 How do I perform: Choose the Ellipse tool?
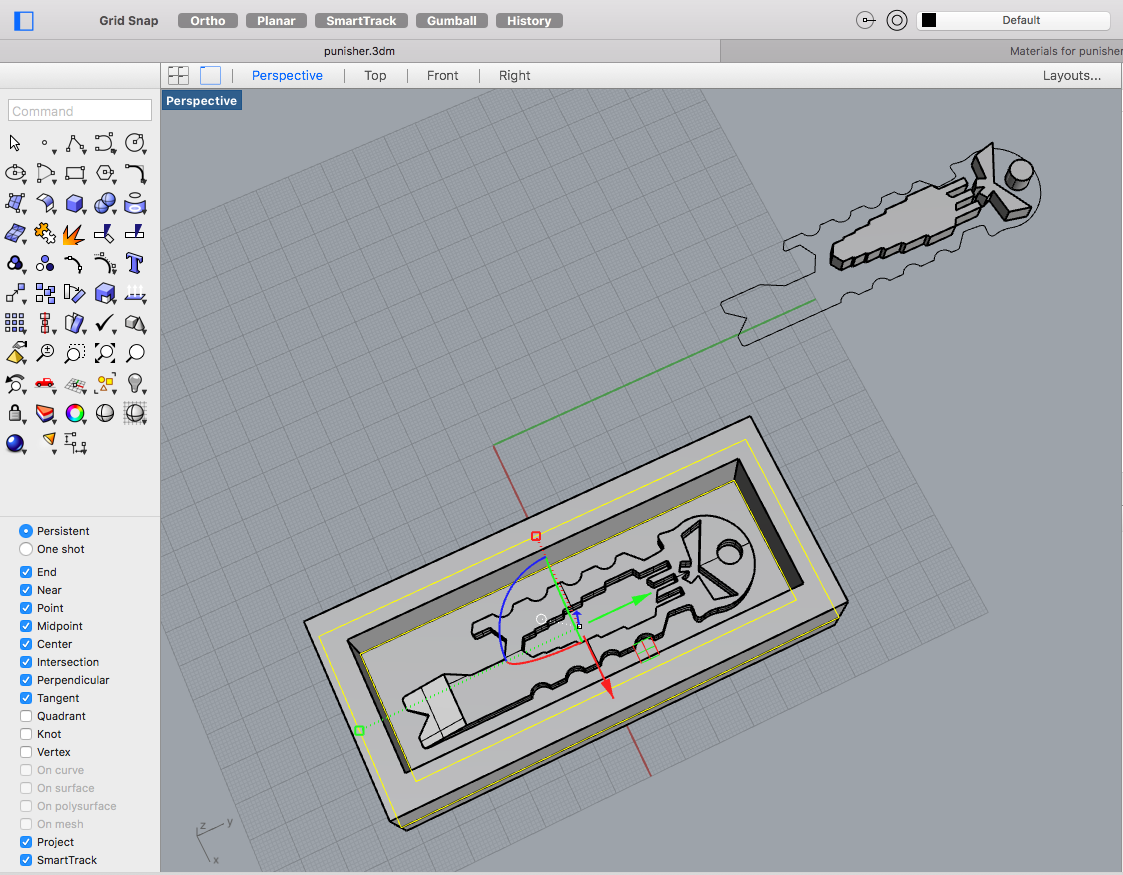15,173
